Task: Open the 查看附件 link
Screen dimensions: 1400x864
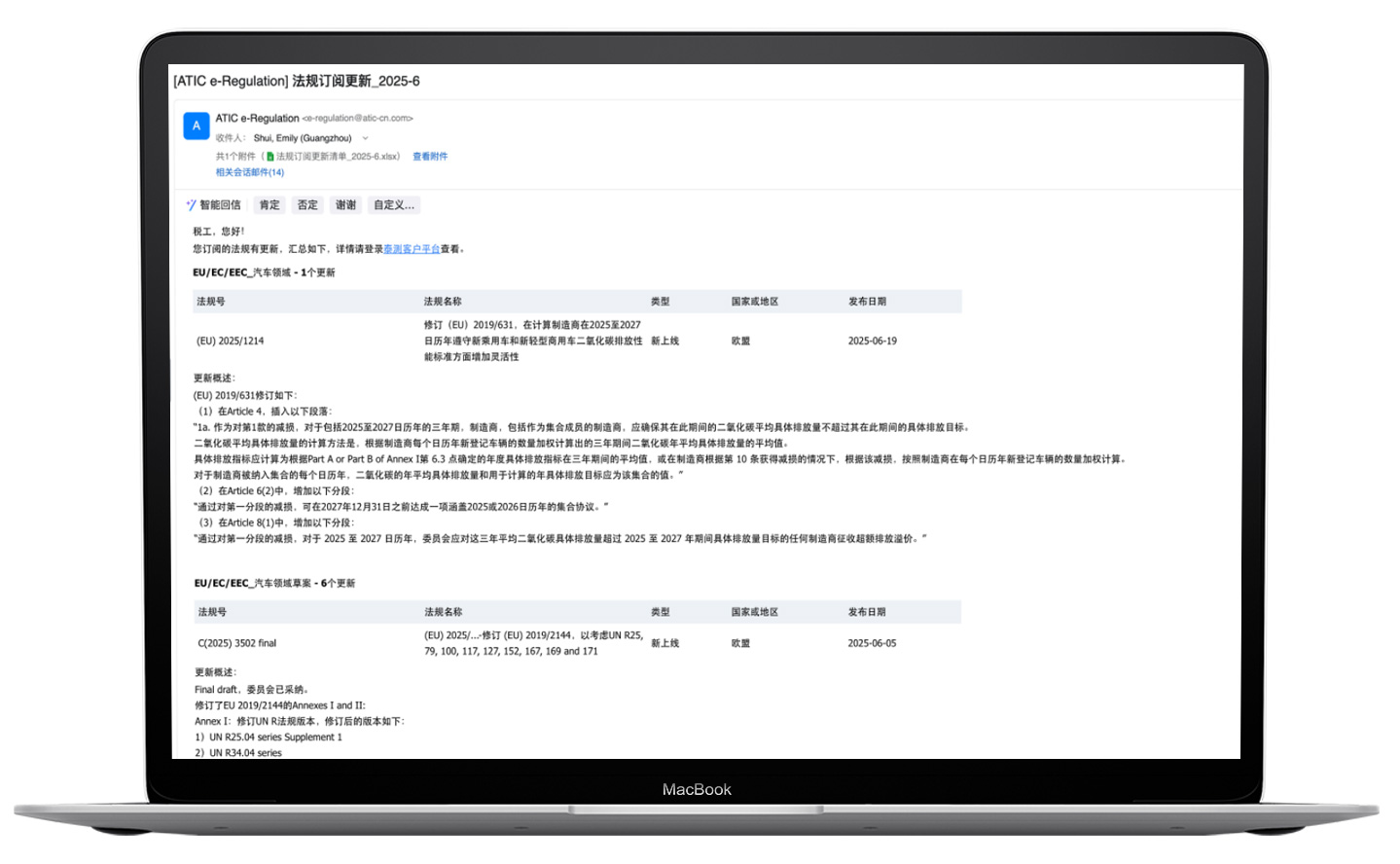Action: [x=429, y=157]
